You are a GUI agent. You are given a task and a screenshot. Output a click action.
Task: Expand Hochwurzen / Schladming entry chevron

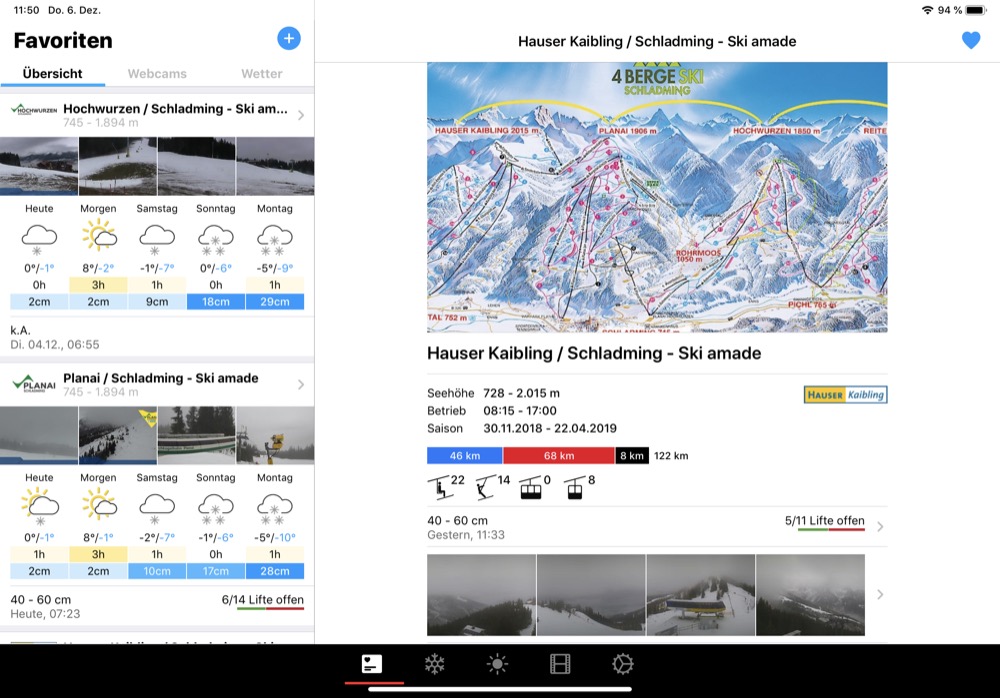tap(301, 116)
